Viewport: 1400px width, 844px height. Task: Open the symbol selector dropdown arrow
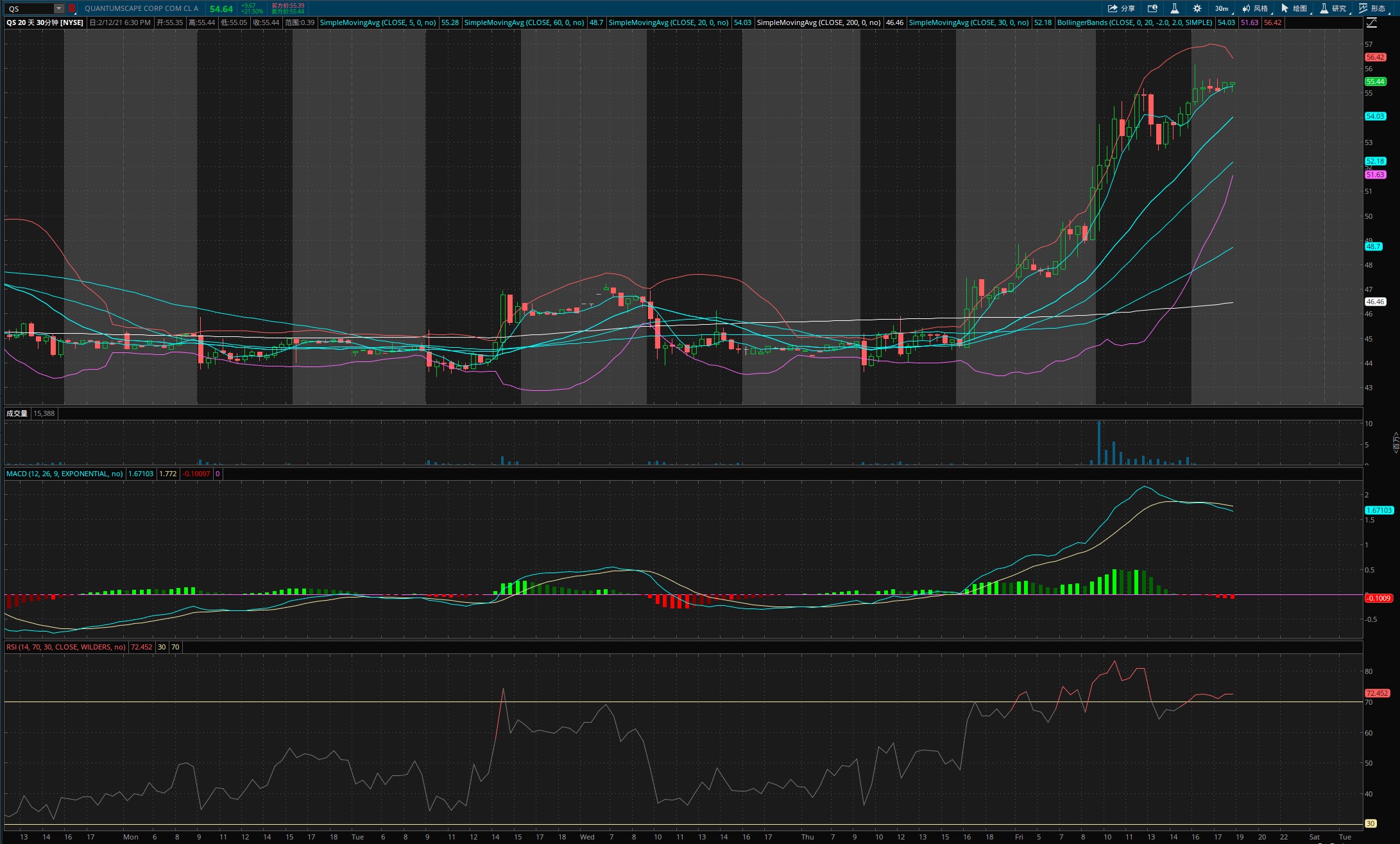coord(59,8)
